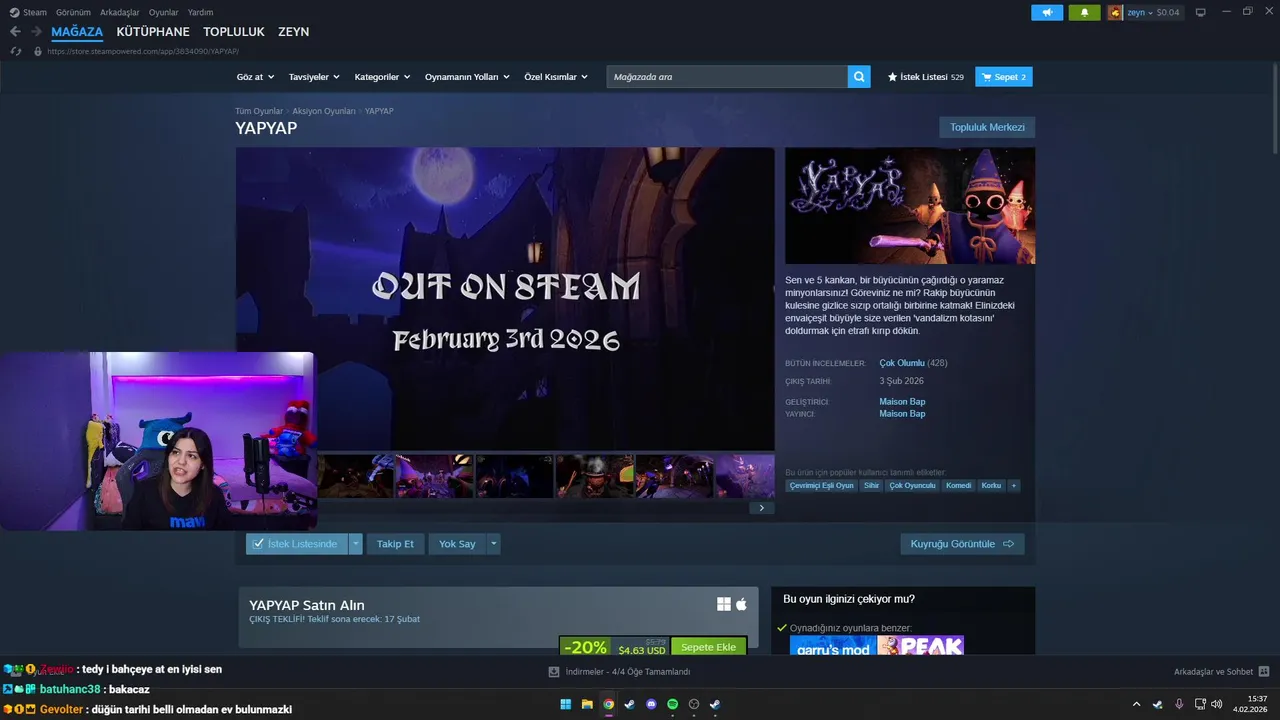Open the arrow beside İstek Listesinde
1280x720 pixels.
[x=355, y=544]
